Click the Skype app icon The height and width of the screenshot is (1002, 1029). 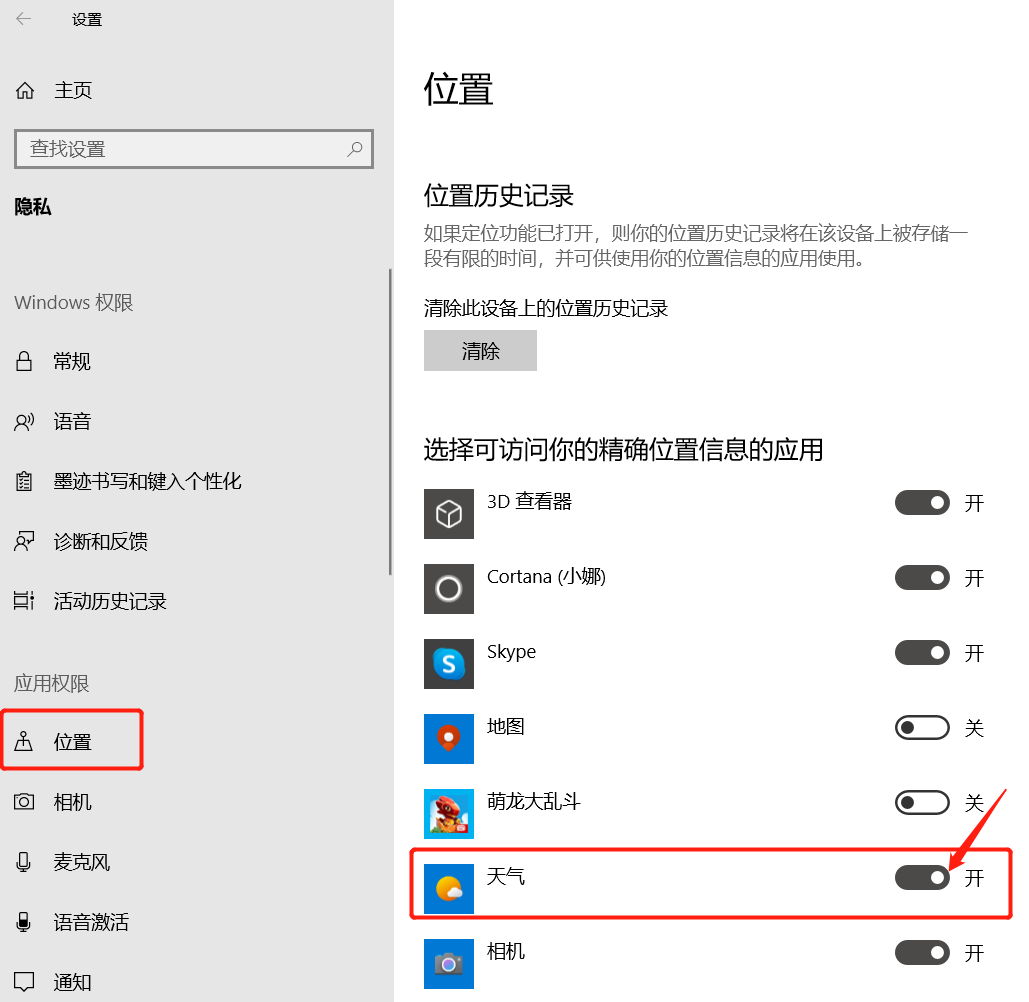pyautogui.click(x=448, y=664)
